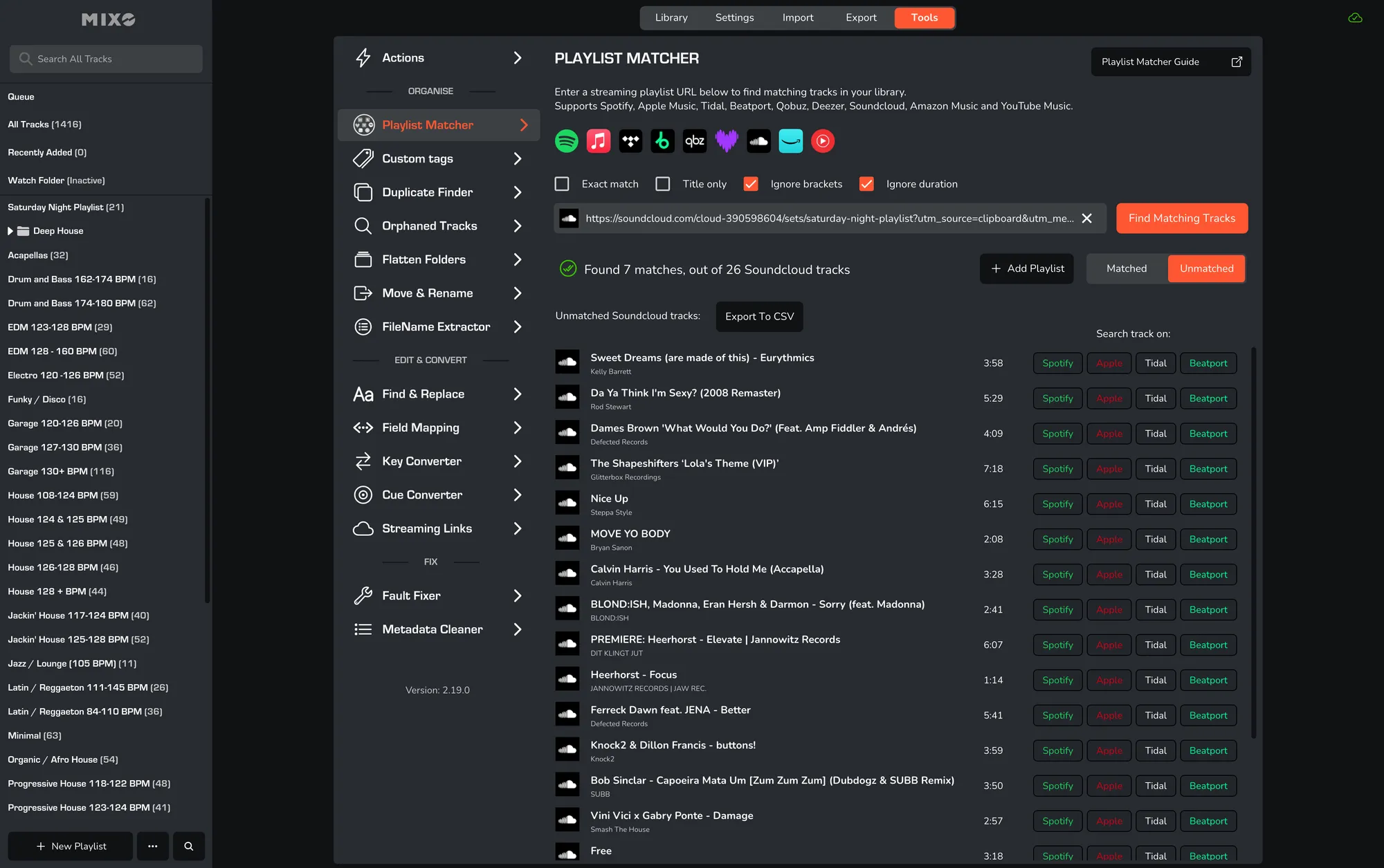
Task: Enable the Exact match checkbox
Action: [x=562, y=184]
